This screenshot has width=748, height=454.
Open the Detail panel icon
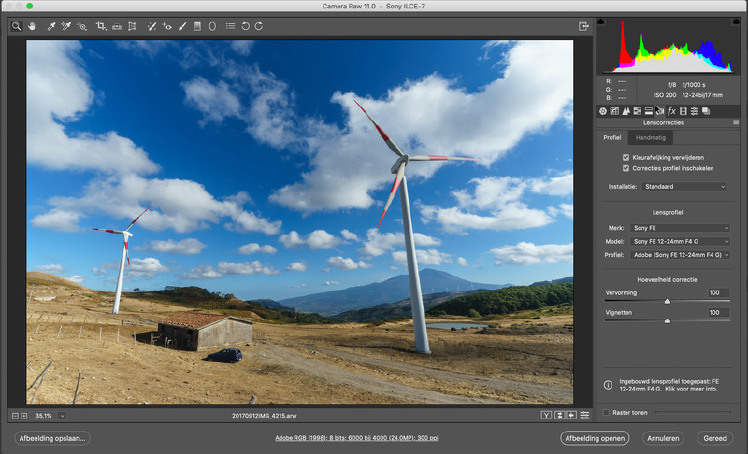[x=626, y=111]
